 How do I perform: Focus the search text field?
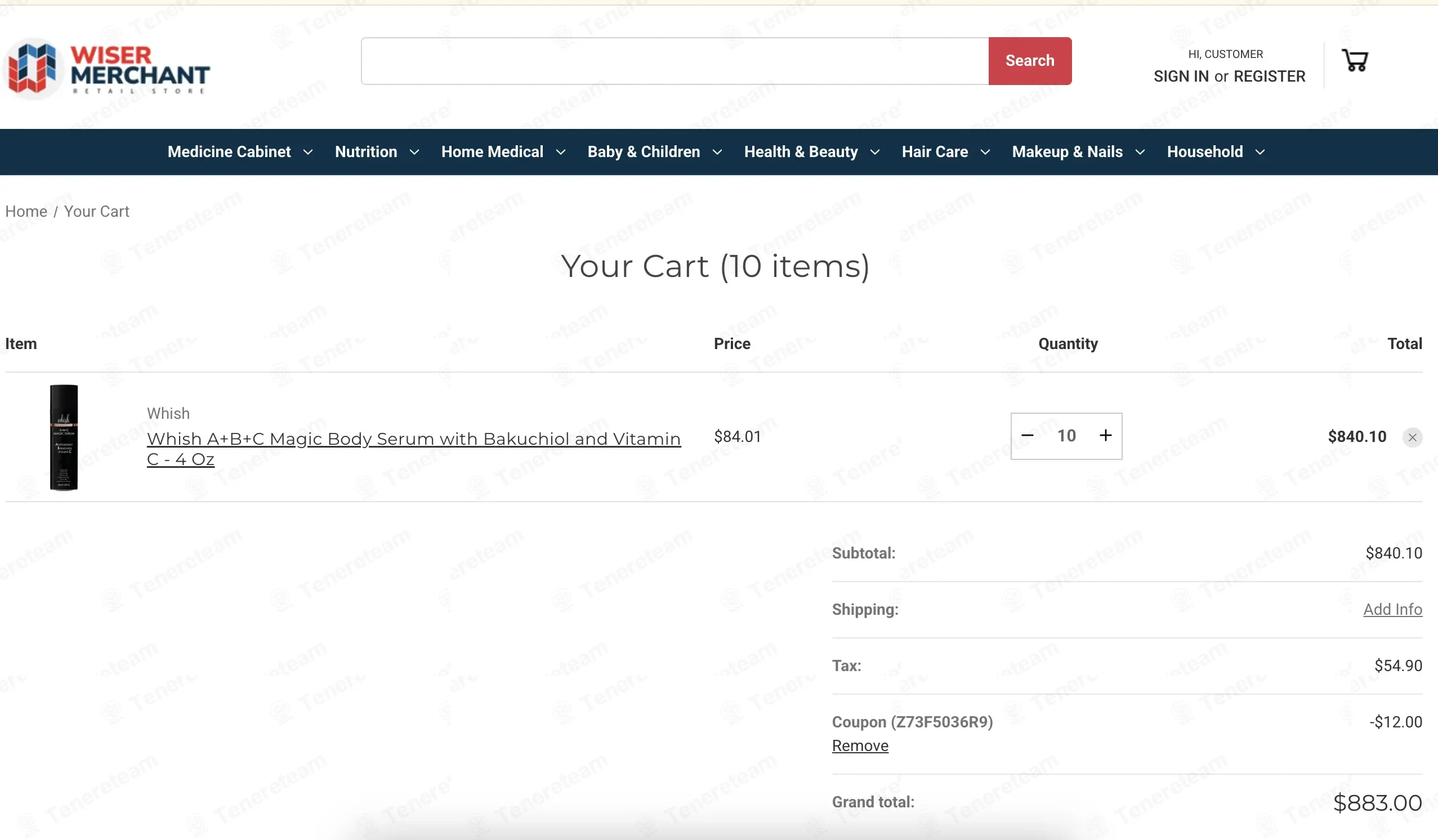[675, 61]
